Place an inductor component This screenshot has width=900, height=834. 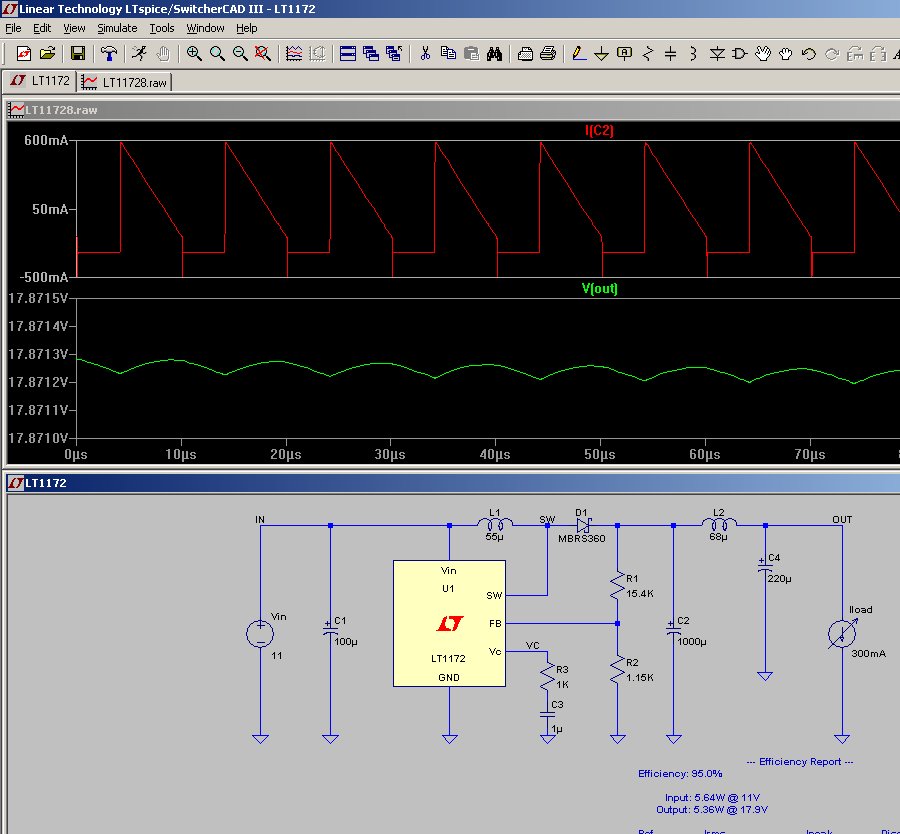click(x=693, y=53)
